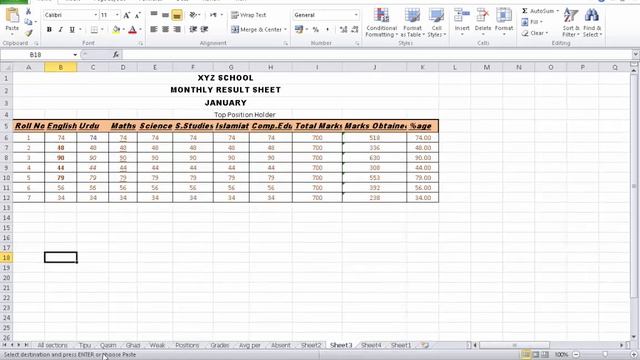Switch to the Sheet4 tab
Image resolution: width=640 pixels, height=360 pixels.
[371, 345]
